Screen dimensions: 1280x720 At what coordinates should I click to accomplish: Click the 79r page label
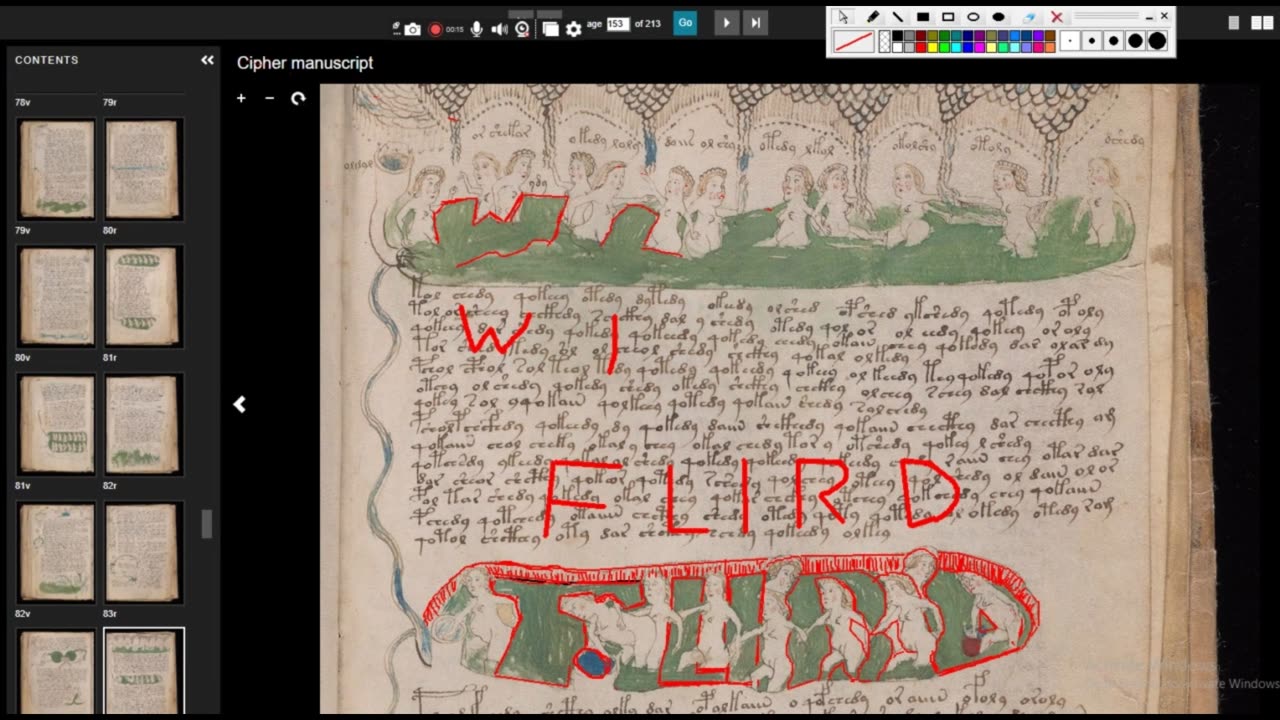[x=110, y=102]
